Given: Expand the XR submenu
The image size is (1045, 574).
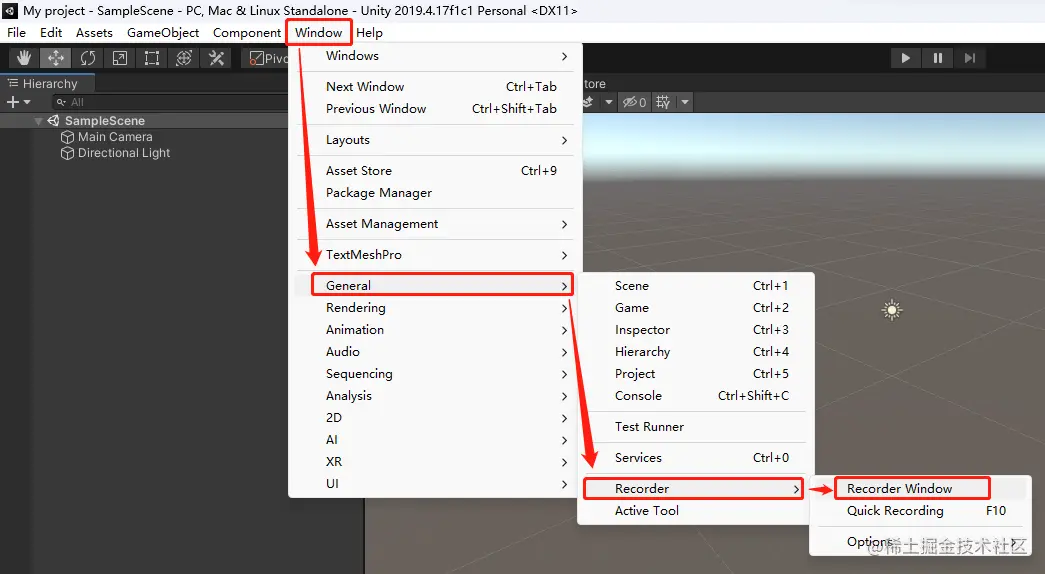Looking at the screenshot, I should point(435,461).
